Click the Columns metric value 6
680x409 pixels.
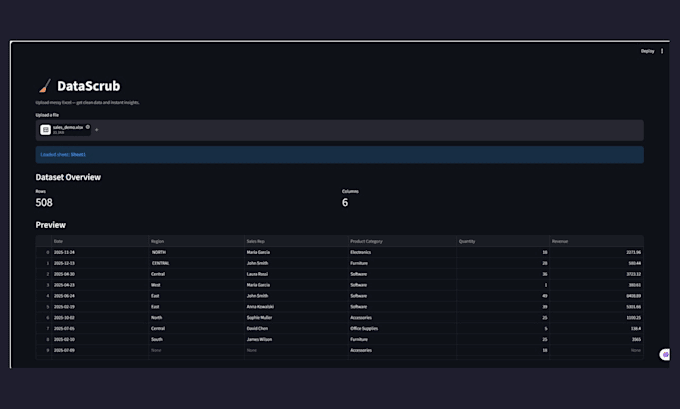coord(345,203)
